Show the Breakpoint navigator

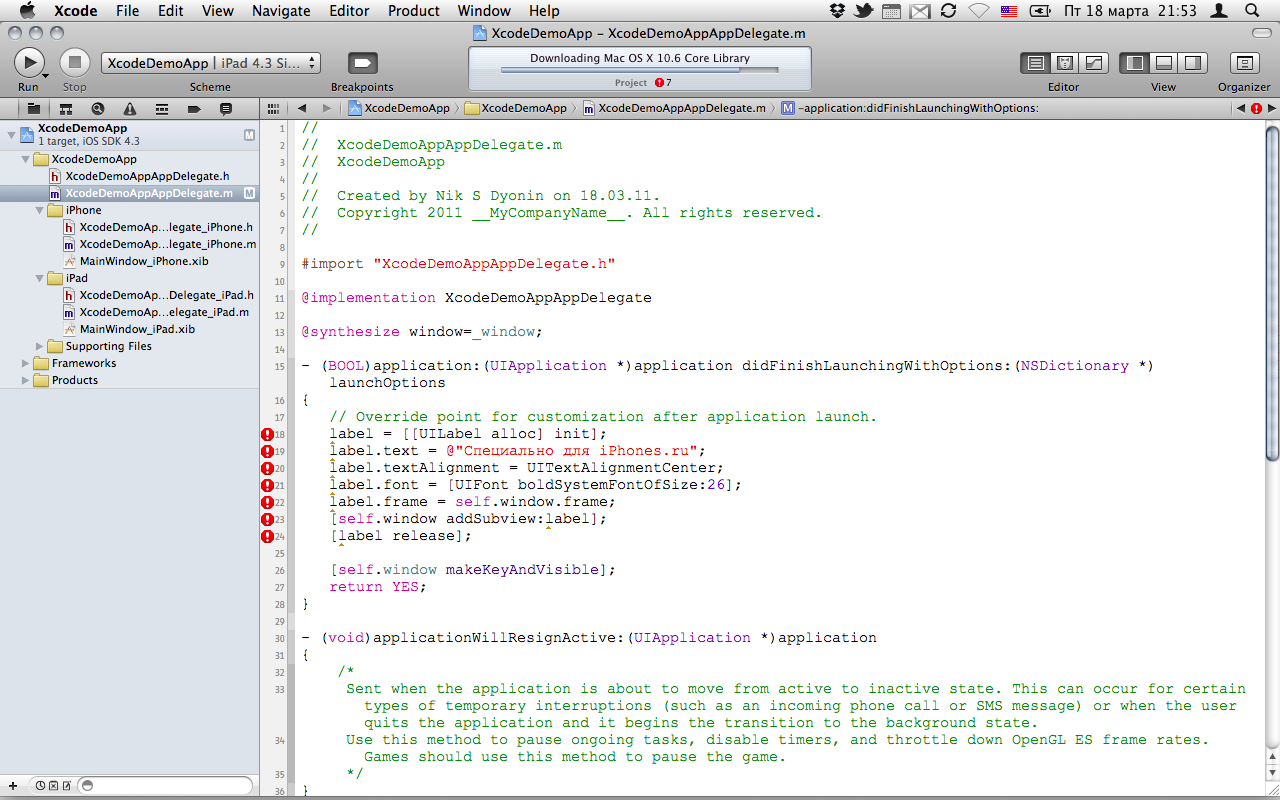pyautogui.click(x=194, y=108)
